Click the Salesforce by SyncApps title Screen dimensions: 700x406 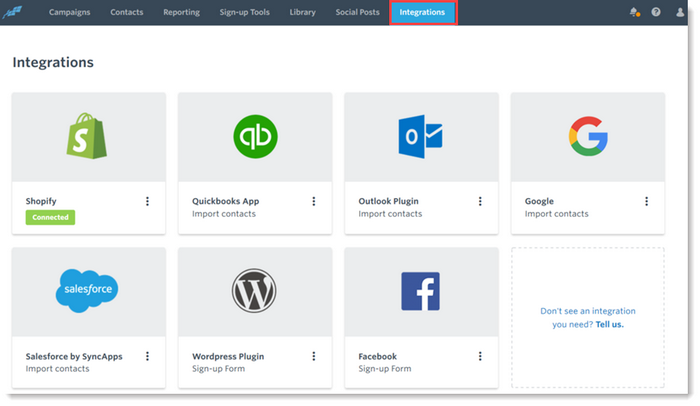74,356
